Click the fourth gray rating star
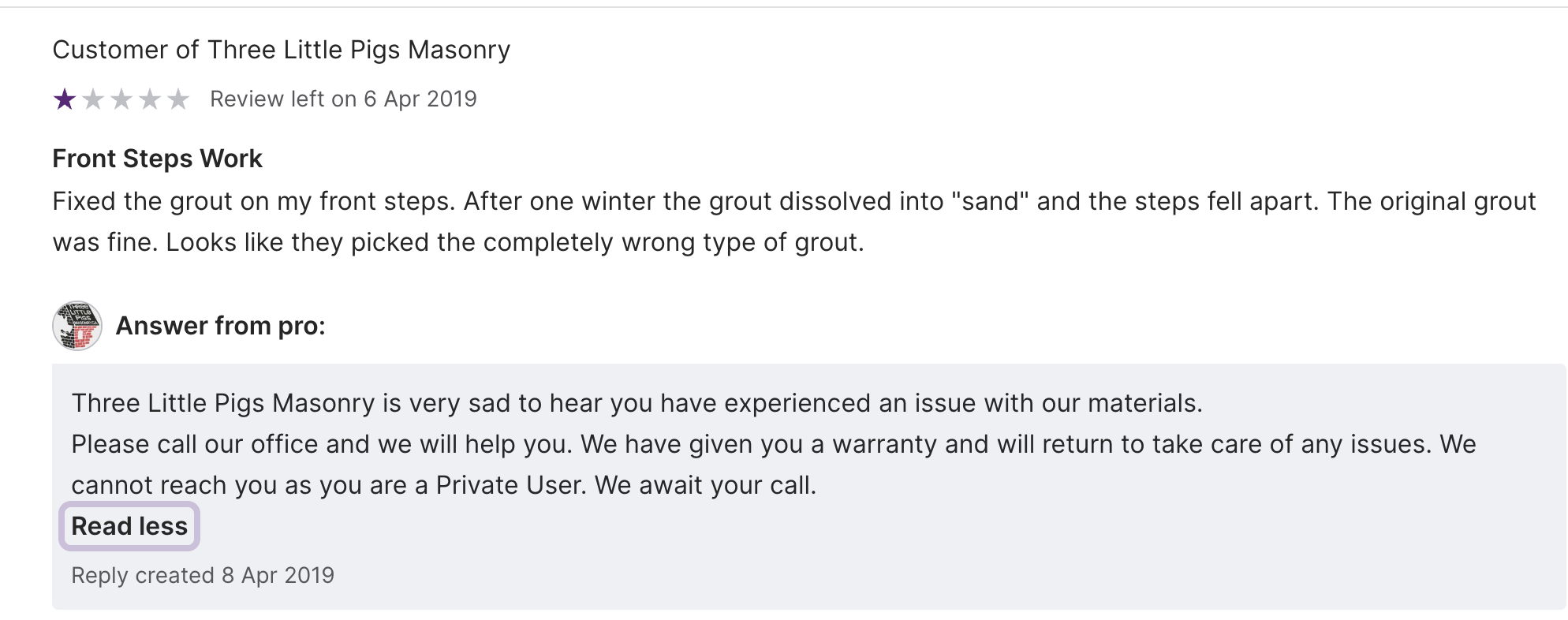1568x620 pixels. coord(150,99)
